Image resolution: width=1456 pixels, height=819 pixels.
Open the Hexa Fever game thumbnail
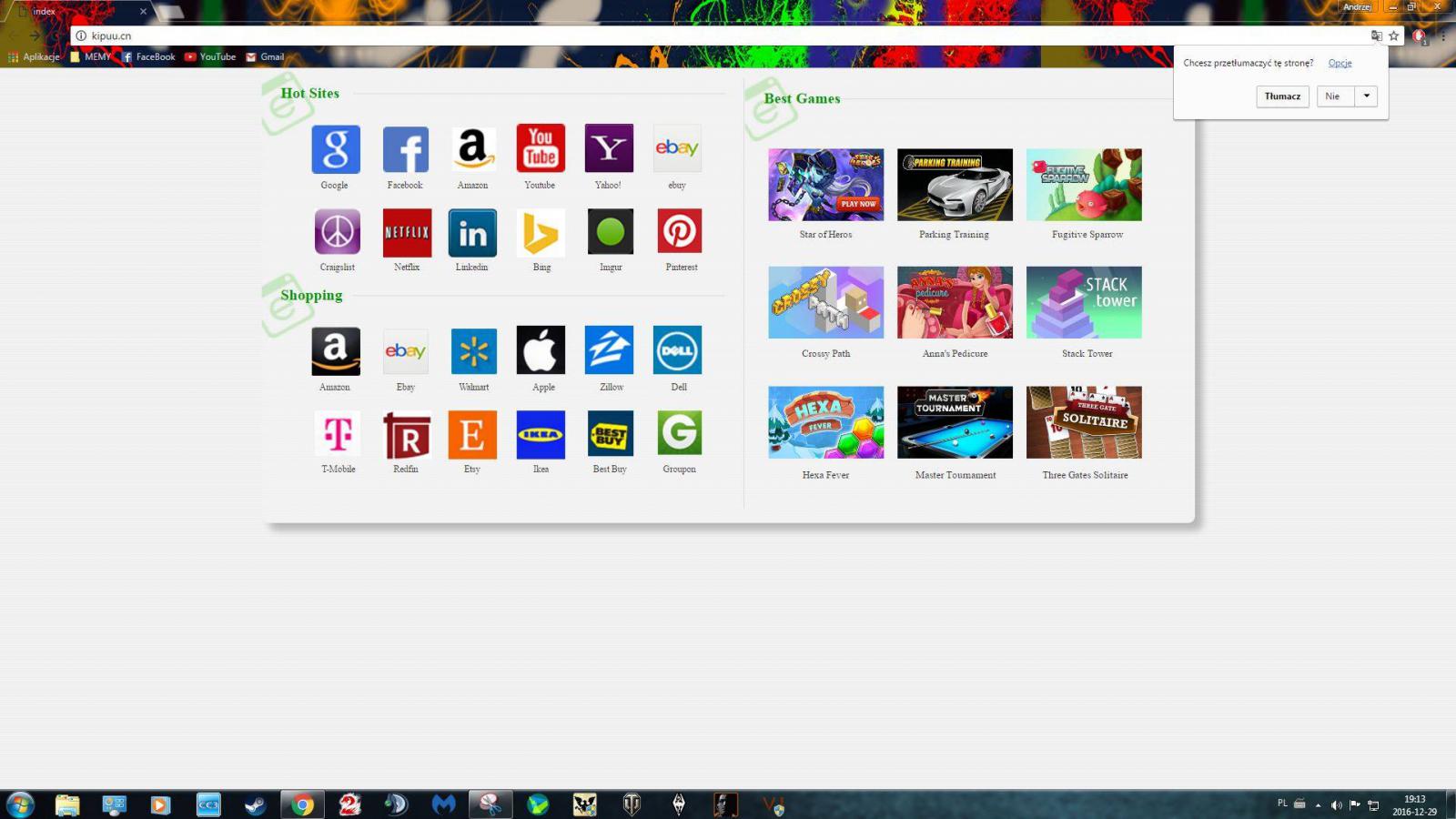[825, 422]
